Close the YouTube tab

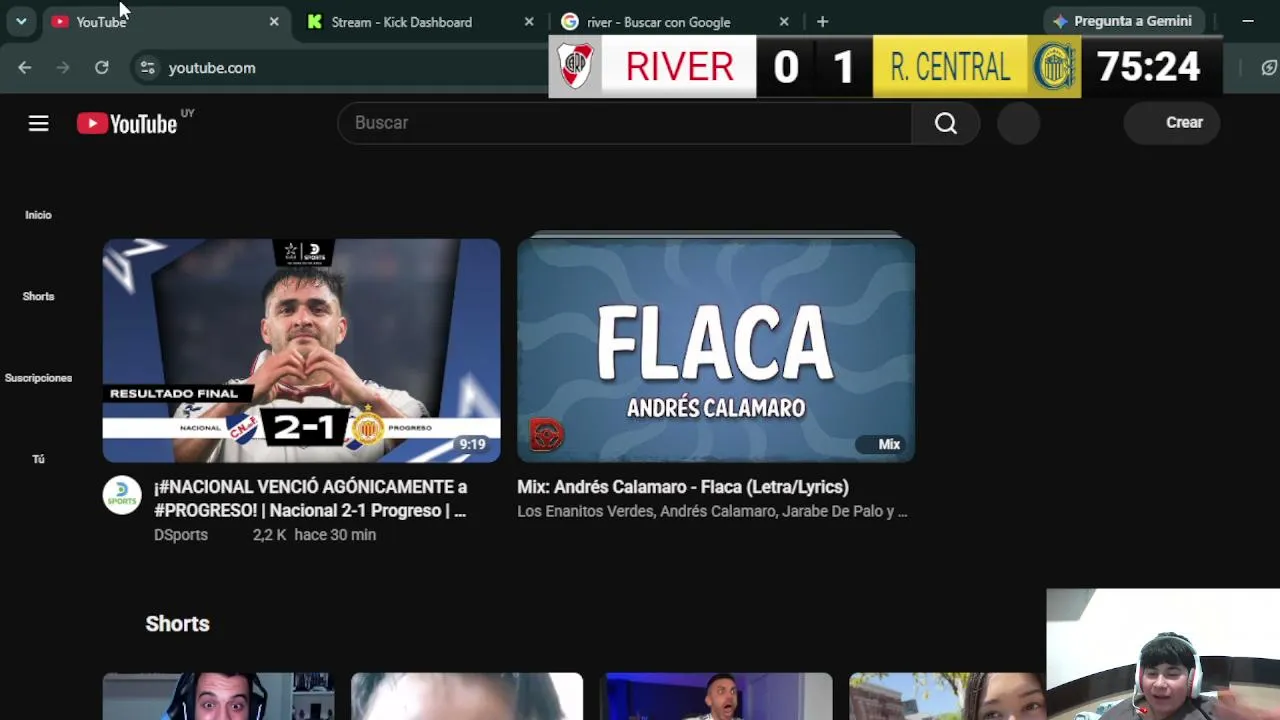tap(274, 22)
